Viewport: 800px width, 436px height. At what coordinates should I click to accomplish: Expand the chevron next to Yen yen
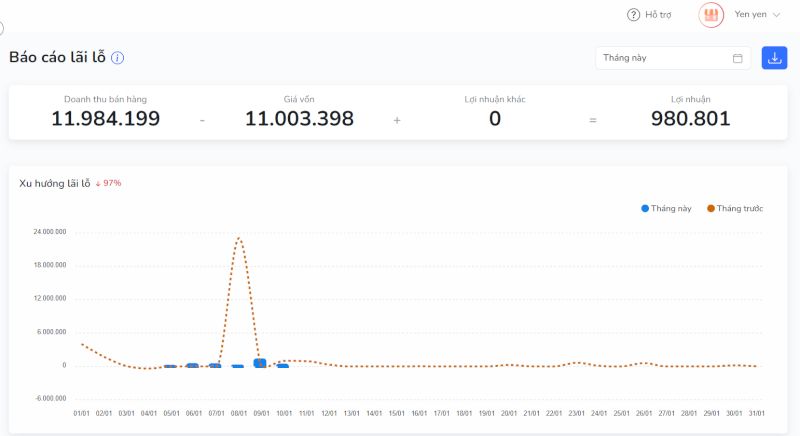click(777, 15)
